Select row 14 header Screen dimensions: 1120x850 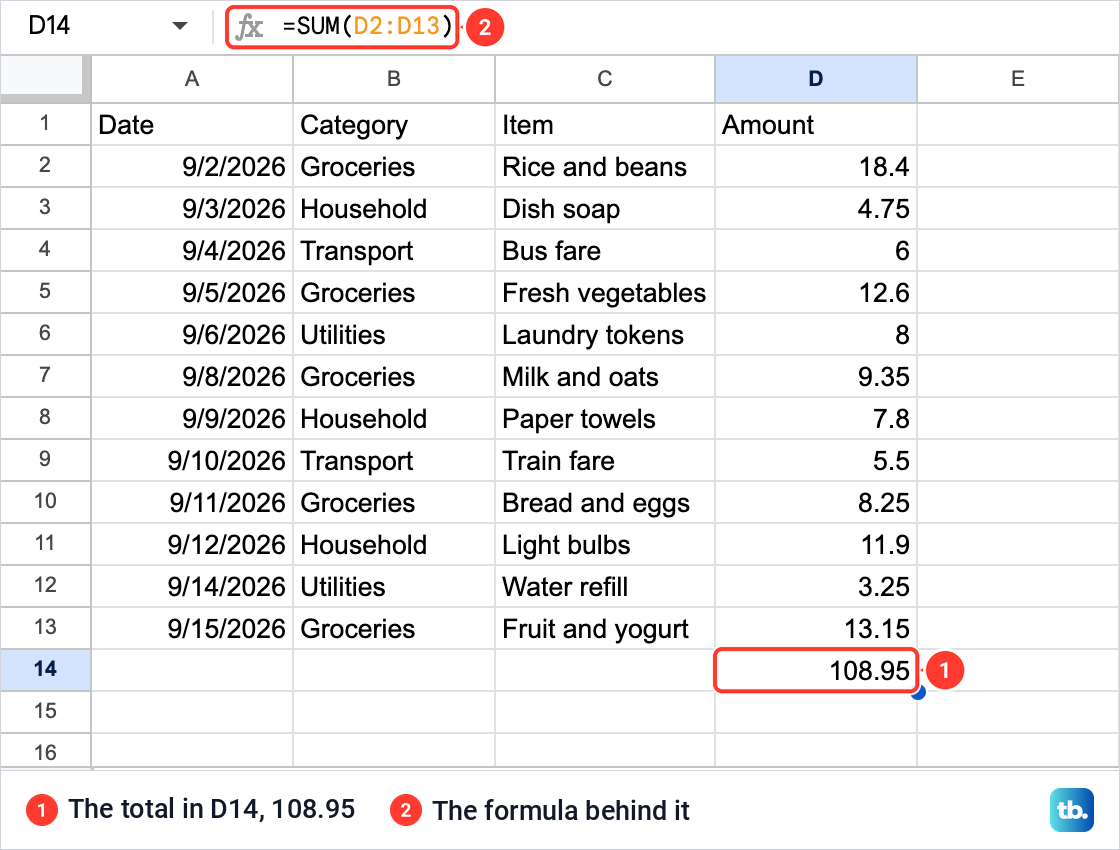tap(45, 669)
